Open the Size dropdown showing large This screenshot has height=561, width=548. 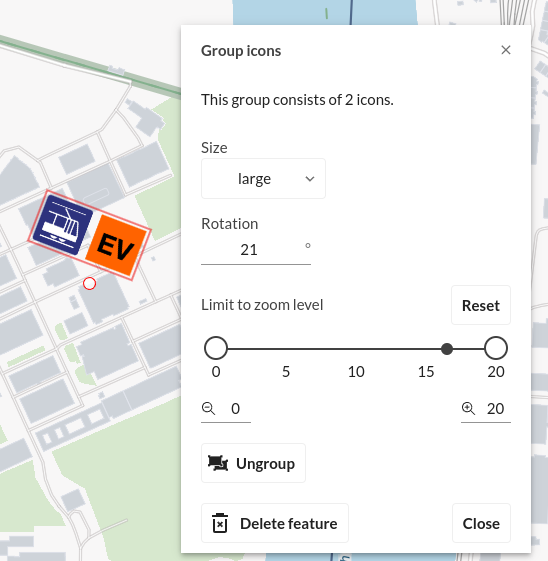263,179
